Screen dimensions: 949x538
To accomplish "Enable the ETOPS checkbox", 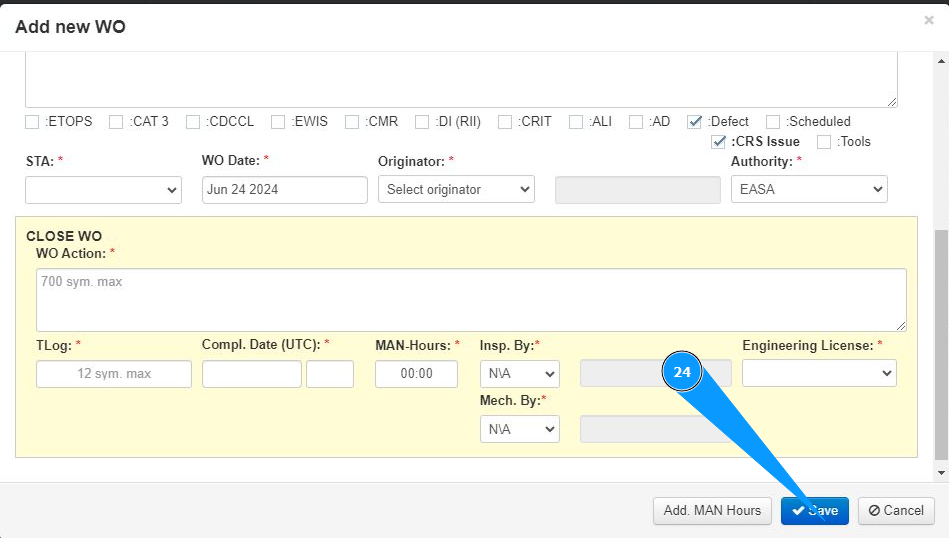I will click(x=33, y=122).
